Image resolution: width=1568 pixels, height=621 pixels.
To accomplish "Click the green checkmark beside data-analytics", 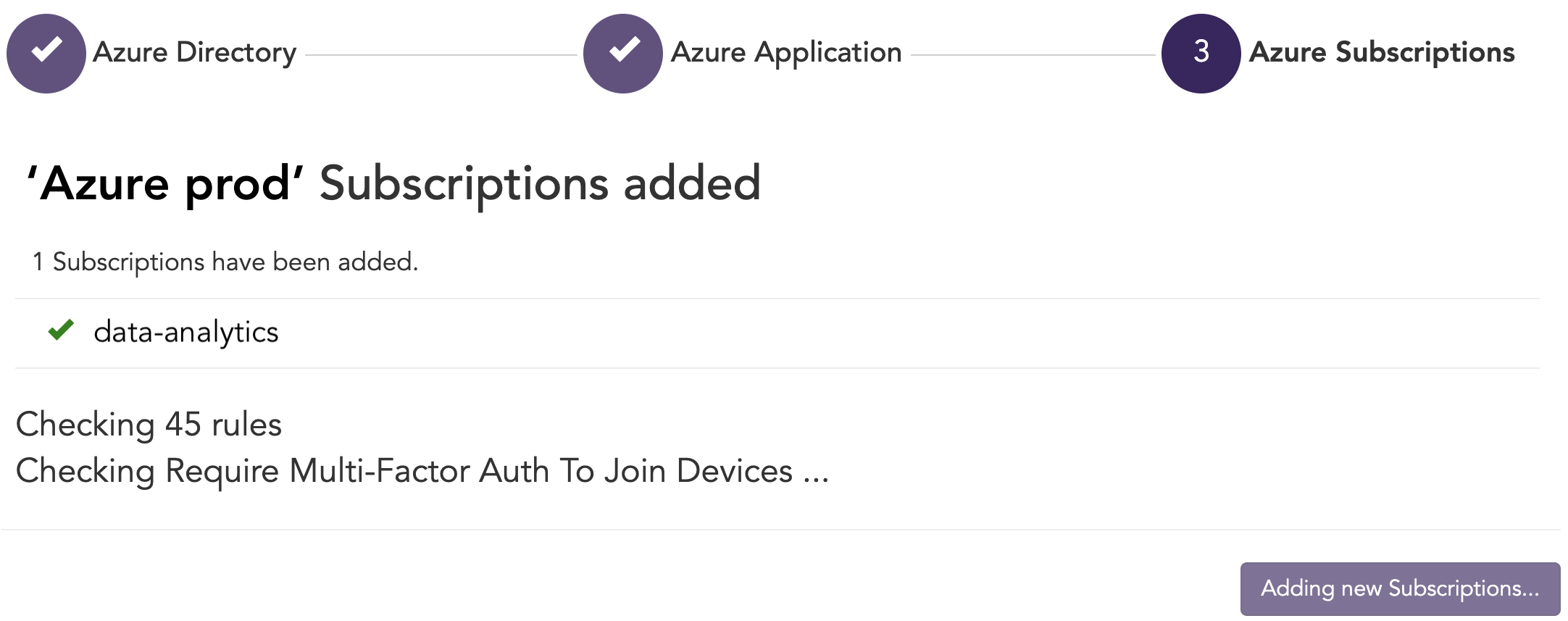I will 62,330.
